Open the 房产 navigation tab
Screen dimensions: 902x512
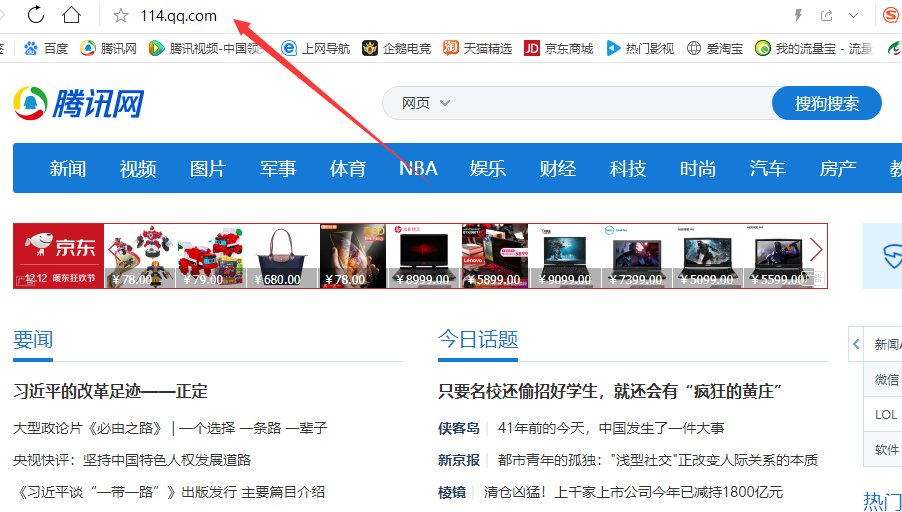pos(838,169)
